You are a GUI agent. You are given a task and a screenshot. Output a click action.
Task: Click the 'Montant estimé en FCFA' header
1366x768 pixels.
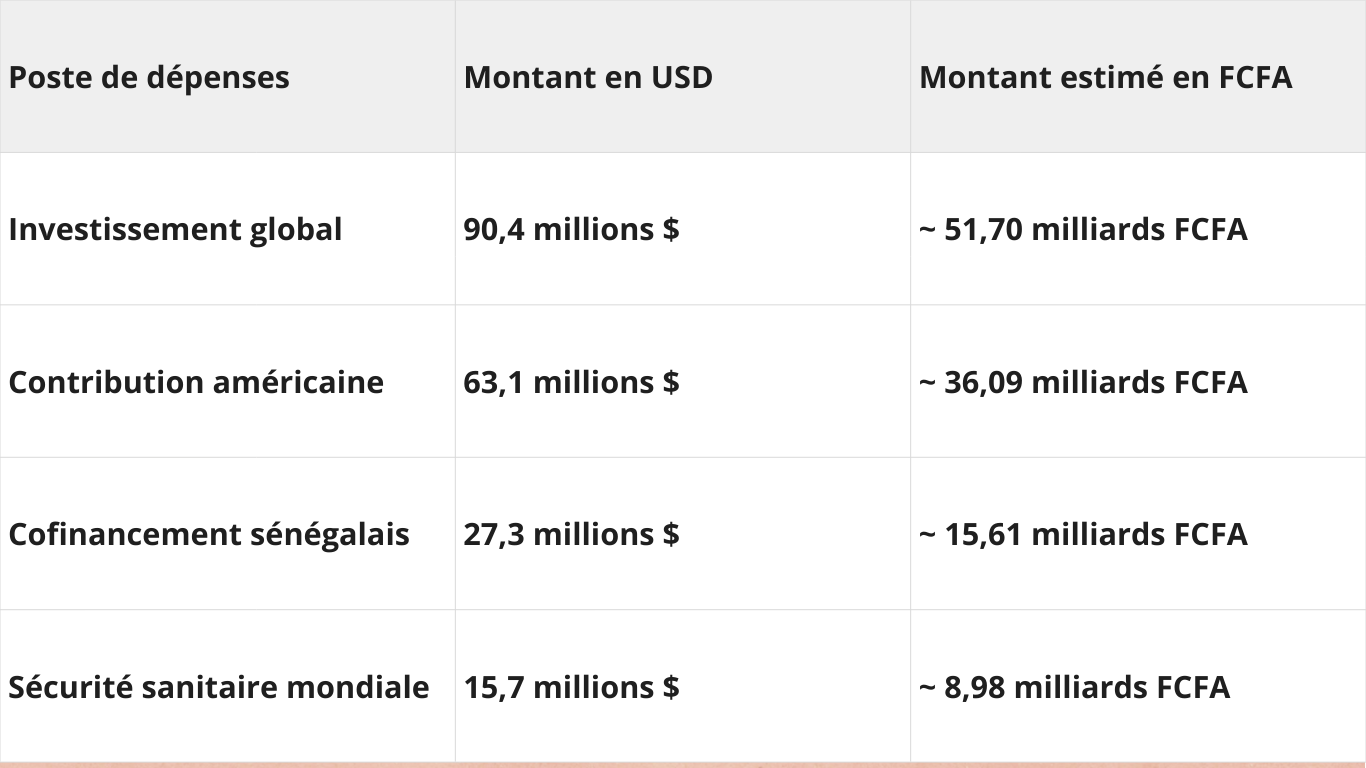pos(1105,78)
